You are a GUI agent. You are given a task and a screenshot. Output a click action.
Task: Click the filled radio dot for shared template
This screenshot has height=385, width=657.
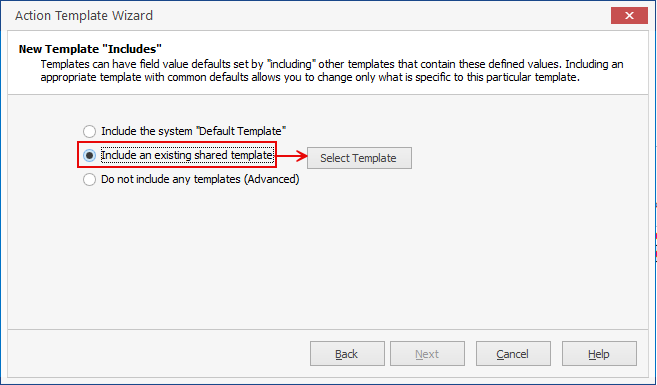tap(89, 155)
